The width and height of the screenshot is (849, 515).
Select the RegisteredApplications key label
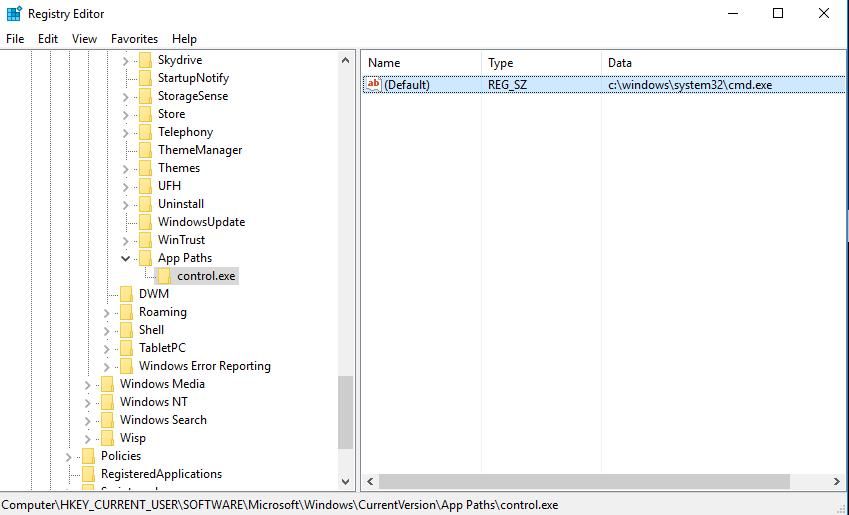click(x=161, y=474)
